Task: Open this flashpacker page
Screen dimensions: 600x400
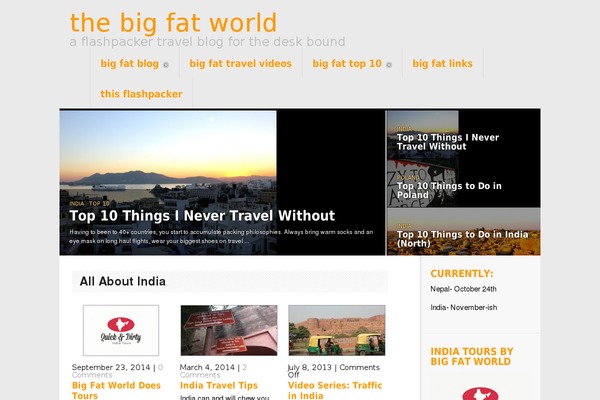Action: (141, 94)
